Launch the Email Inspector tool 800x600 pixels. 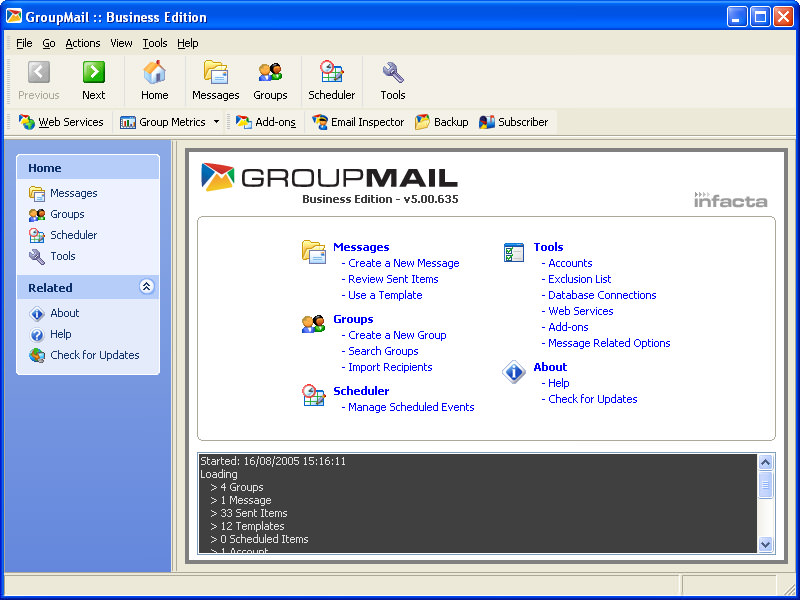click(358, 122)
